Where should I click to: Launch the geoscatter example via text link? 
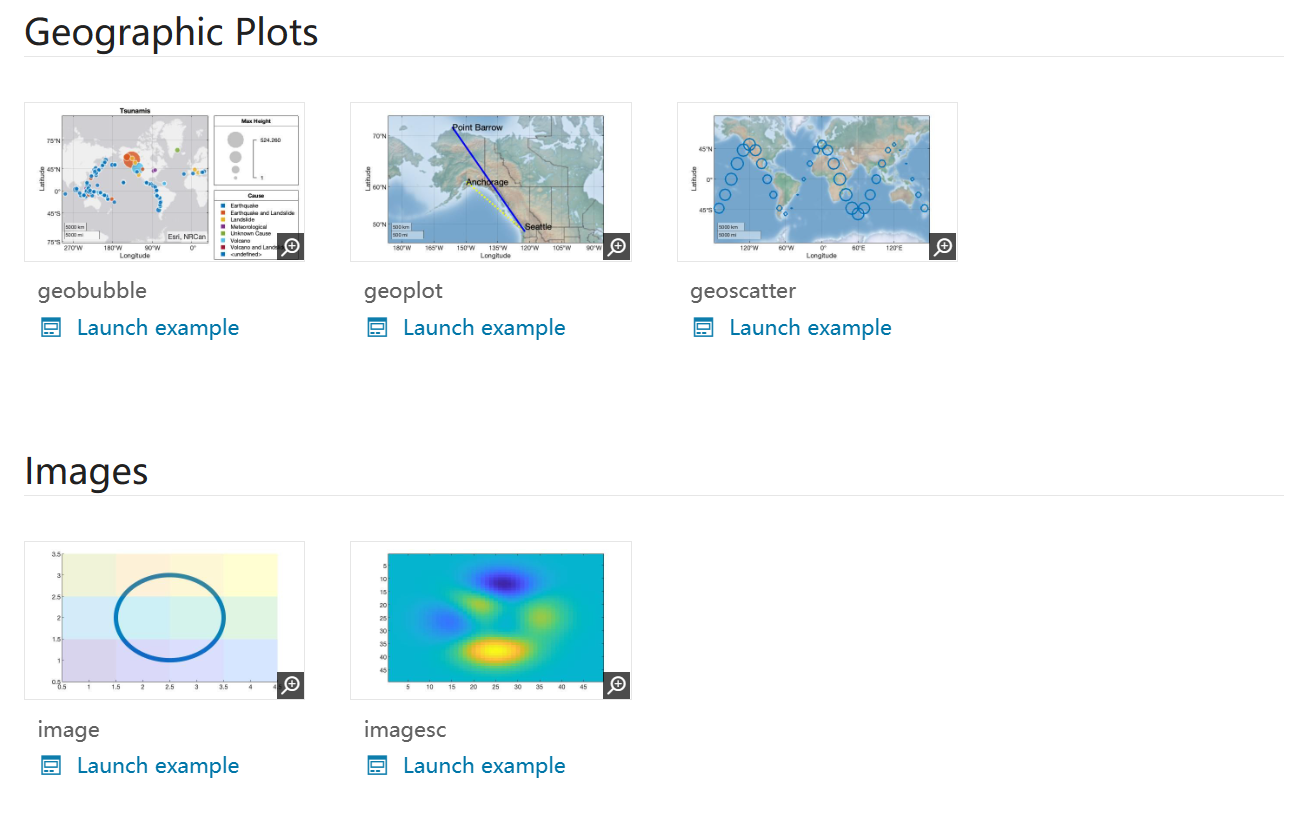[810, 328]
